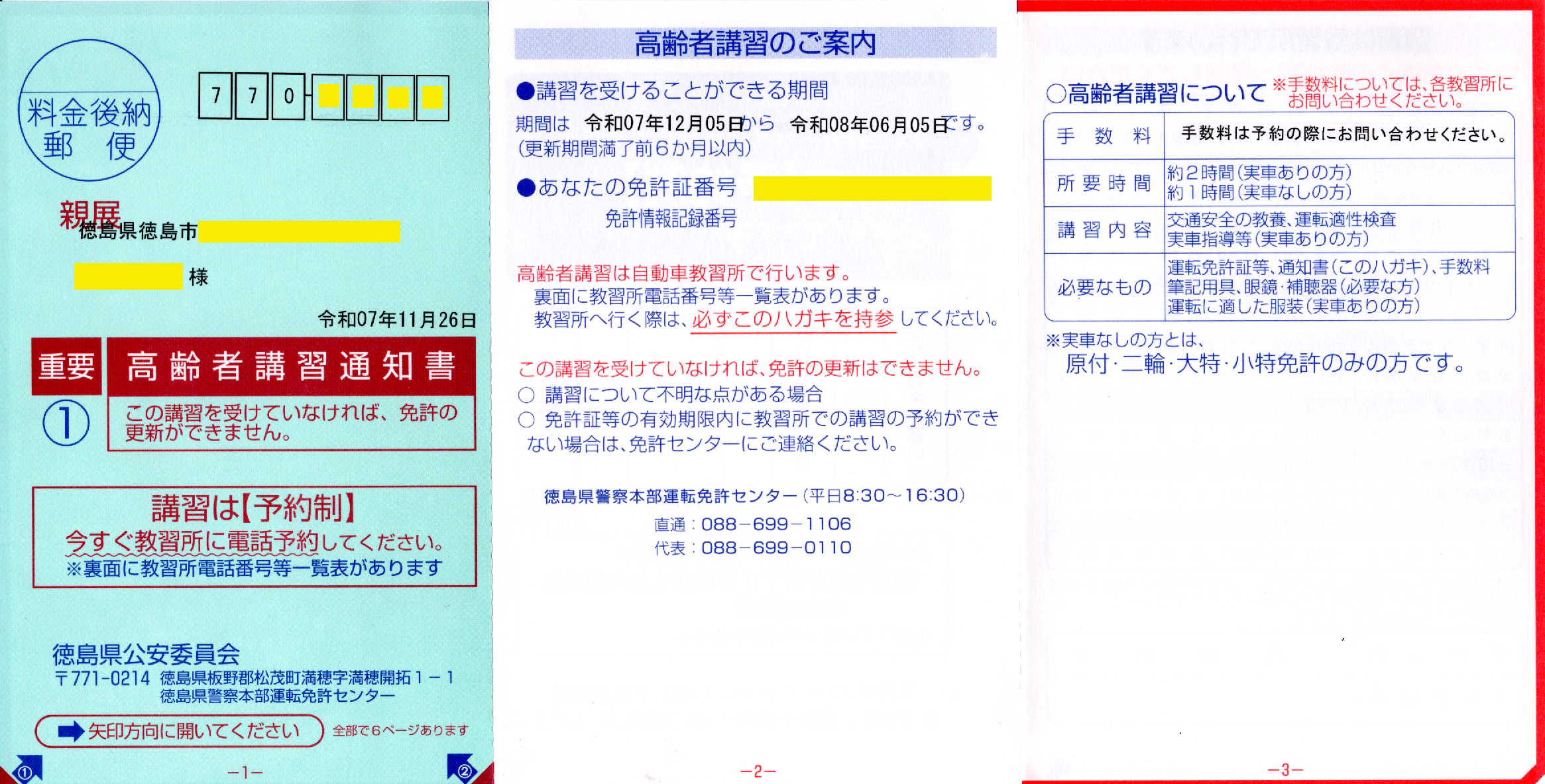The image size is (1545, 784).
Task: Click the blue arrow in 矢印方向に開いてください
Action: [71, 731]
